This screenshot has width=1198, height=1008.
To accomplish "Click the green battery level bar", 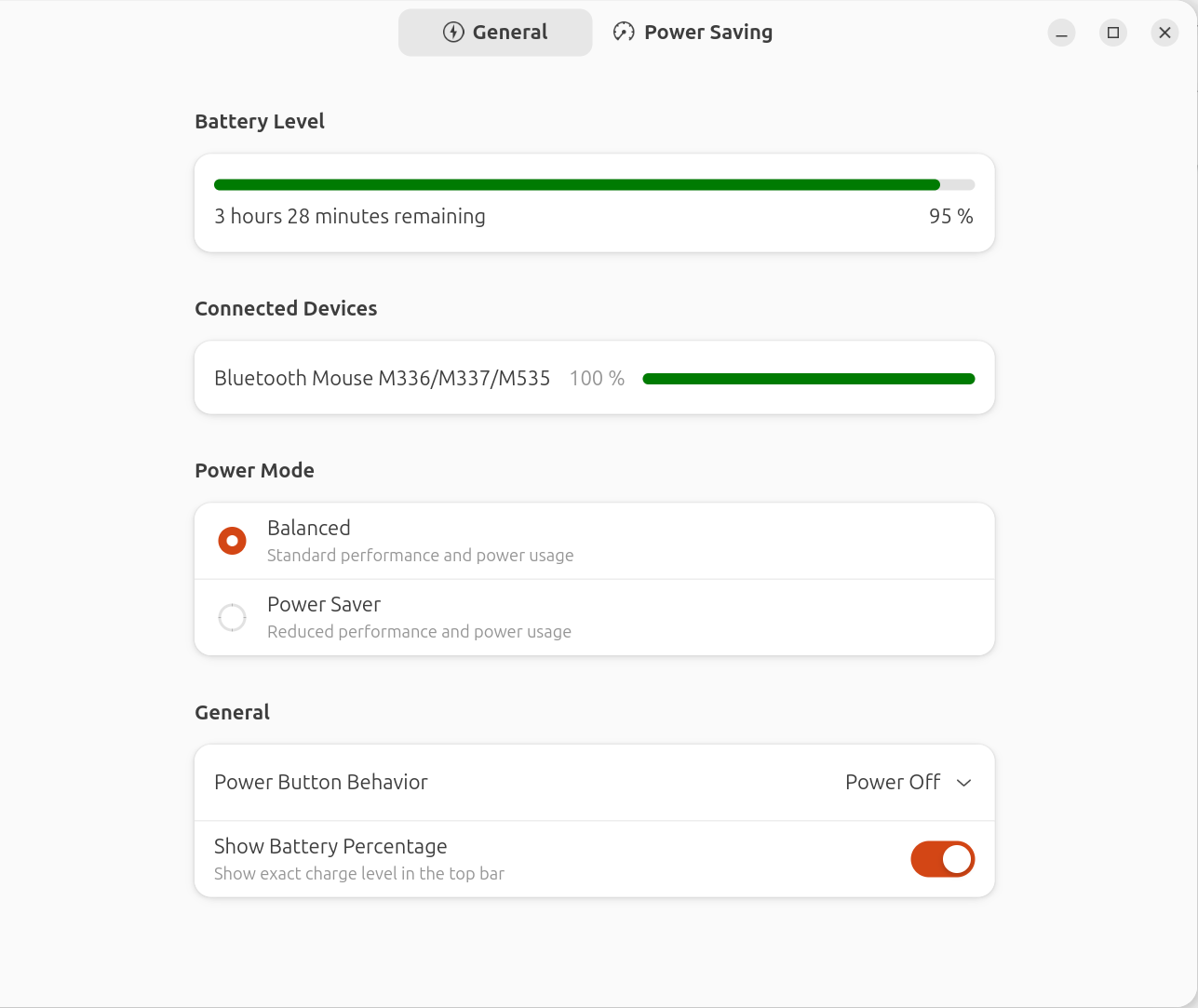I will coord(577,184).
